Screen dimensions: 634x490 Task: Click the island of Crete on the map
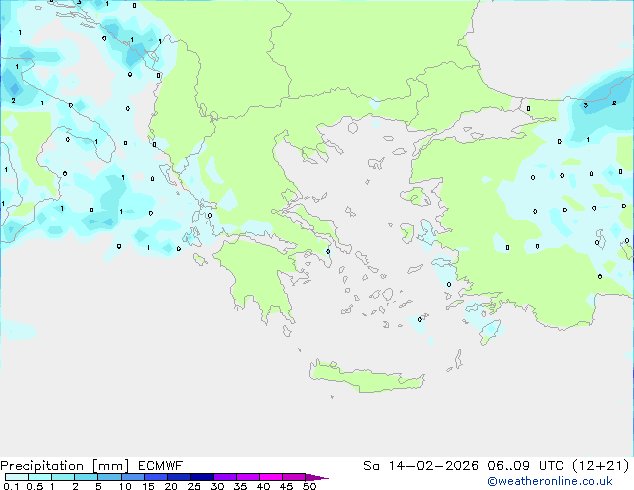[366, 378]
